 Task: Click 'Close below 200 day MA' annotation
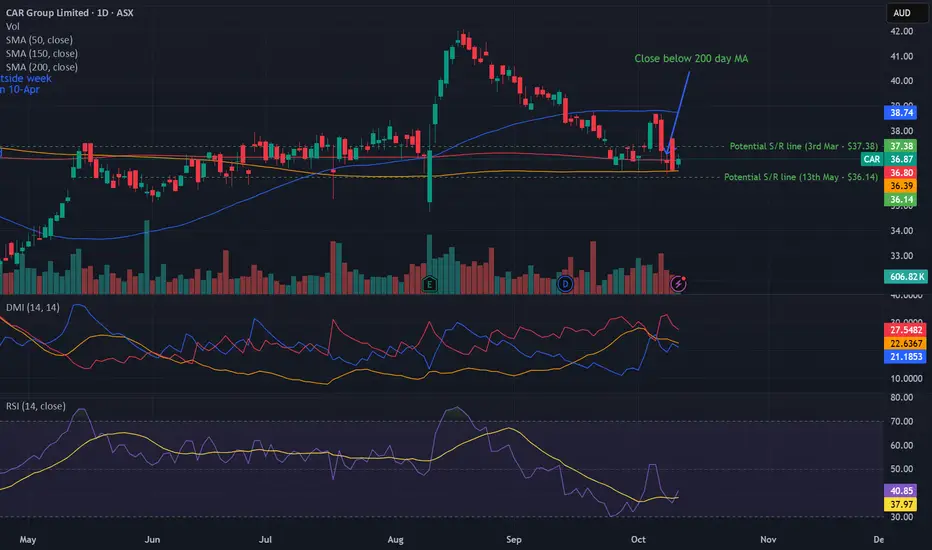tap(691, 58)
